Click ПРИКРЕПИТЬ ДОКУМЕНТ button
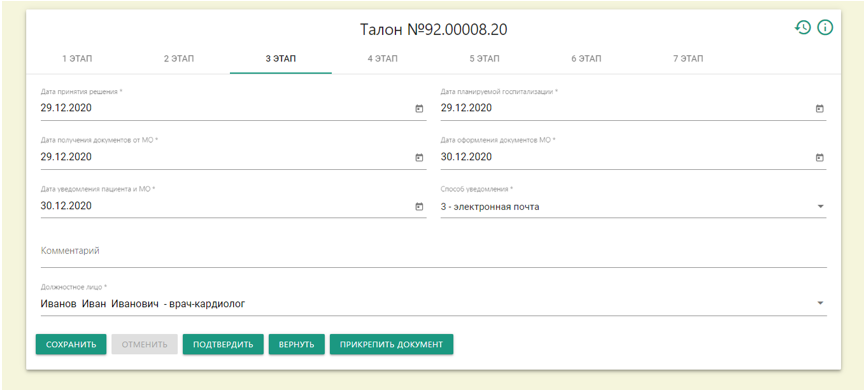Screen dimensions: 868x392 pos(391,344)
